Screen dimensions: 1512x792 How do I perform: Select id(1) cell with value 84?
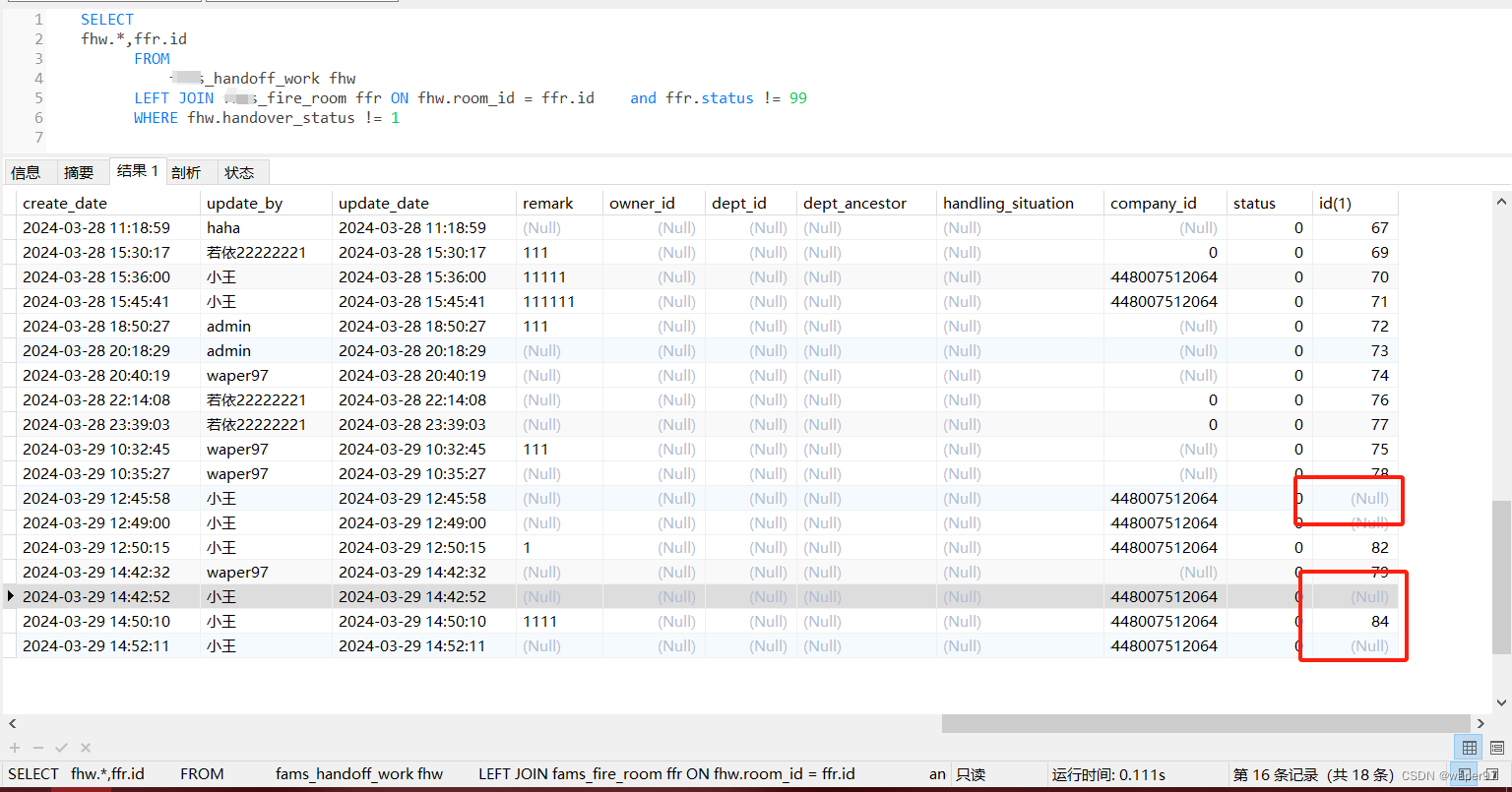1354,621
